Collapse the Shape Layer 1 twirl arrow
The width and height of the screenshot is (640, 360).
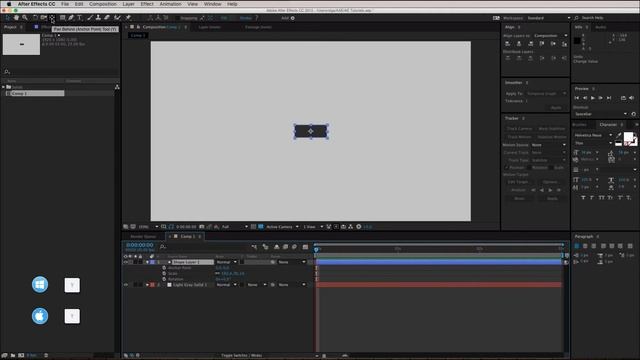point(147,262)
